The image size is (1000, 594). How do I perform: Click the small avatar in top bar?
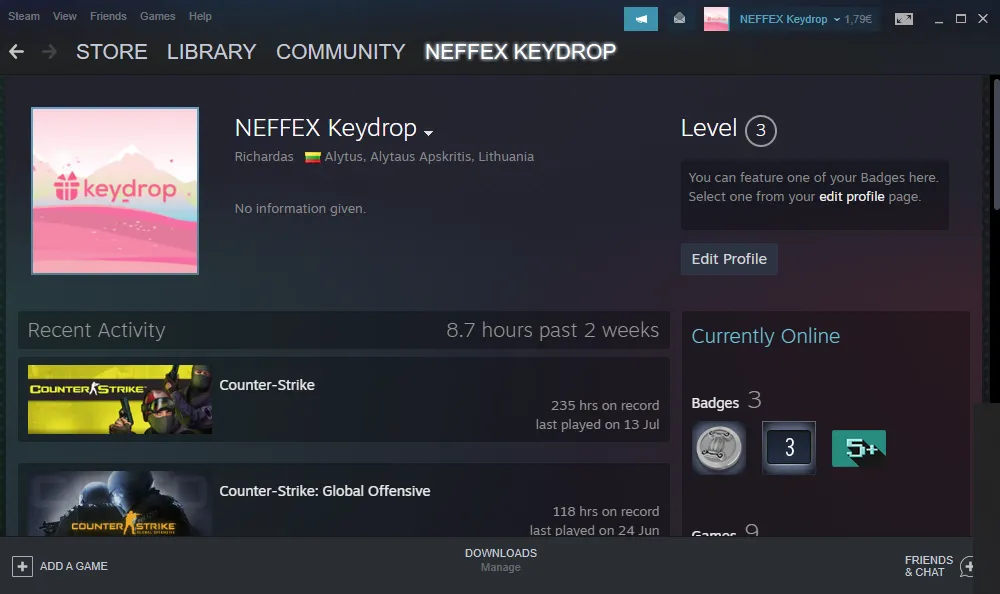pyautogui.click(x=716, y=19)
